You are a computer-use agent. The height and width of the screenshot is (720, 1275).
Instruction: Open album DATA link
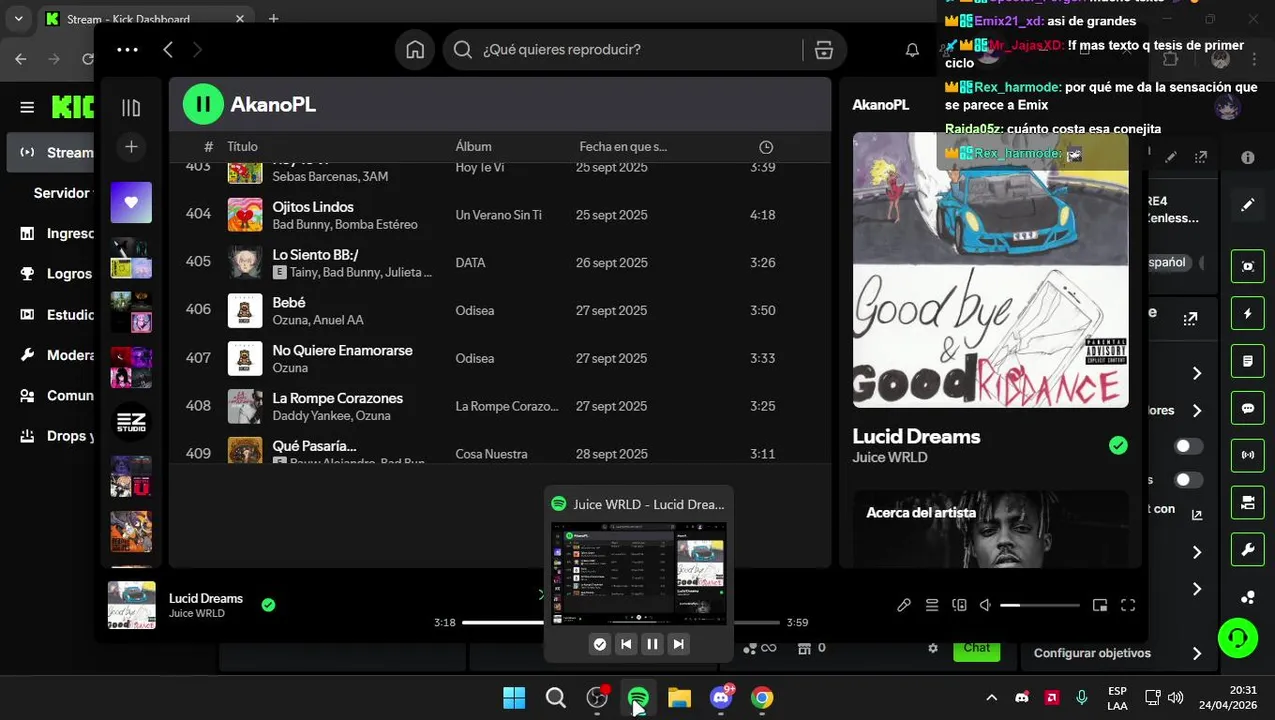[470, 263]
